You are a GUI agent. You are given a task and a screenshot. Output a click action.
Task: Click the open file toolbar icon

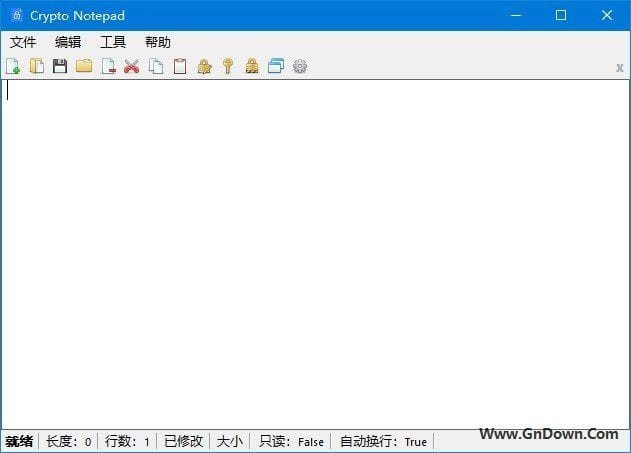point(37,66)
